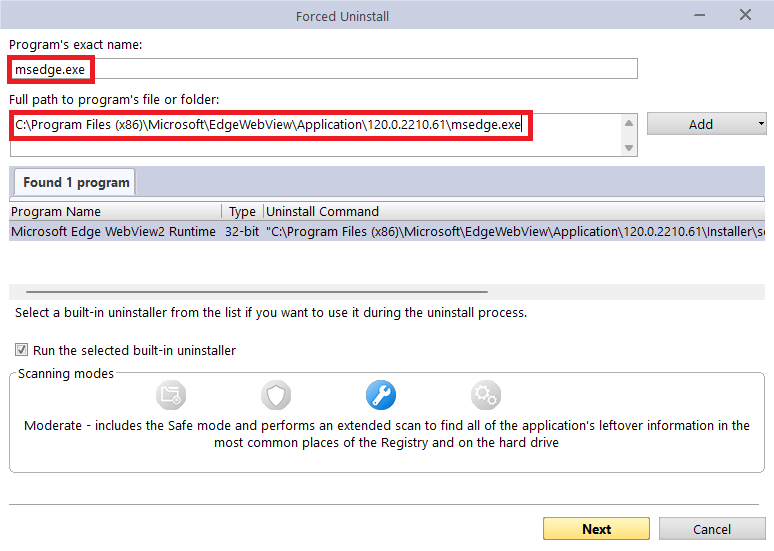774x551 pixels.
Task: Choose the Moderate mode wrench icon
Action: click(x=381, y=396)
